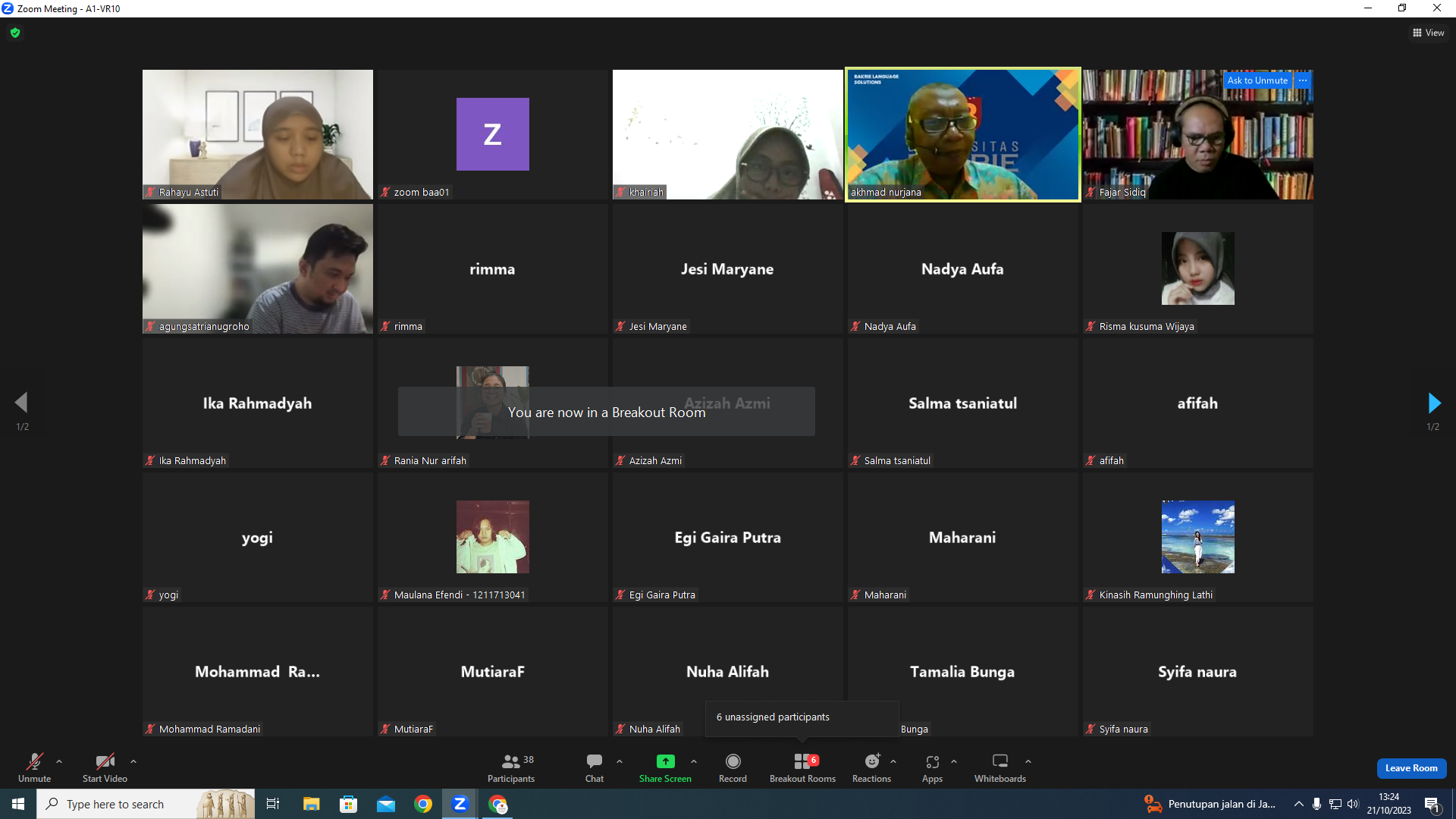Open Windows notification center

tap(1432, 804)
